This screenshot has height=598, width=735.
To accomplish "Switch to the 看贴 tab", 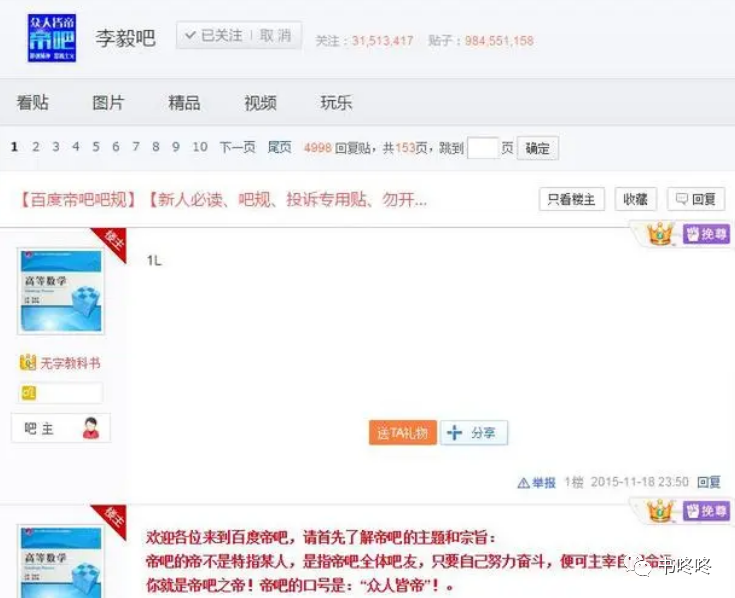I will point(33,103).
